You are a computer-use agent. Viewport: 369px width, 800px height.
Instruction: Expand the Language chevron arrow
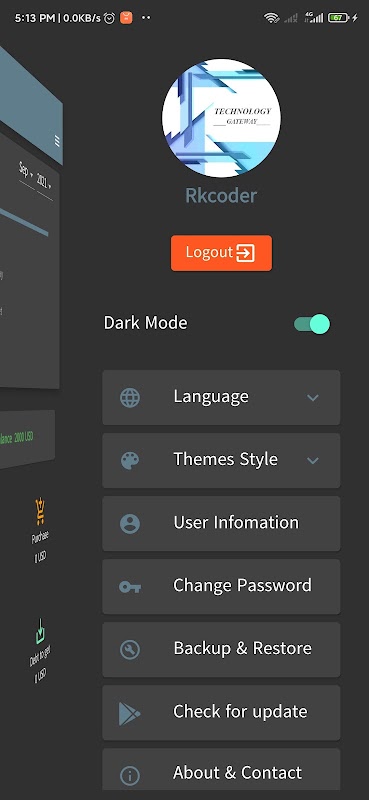click(x=313, y=397)
